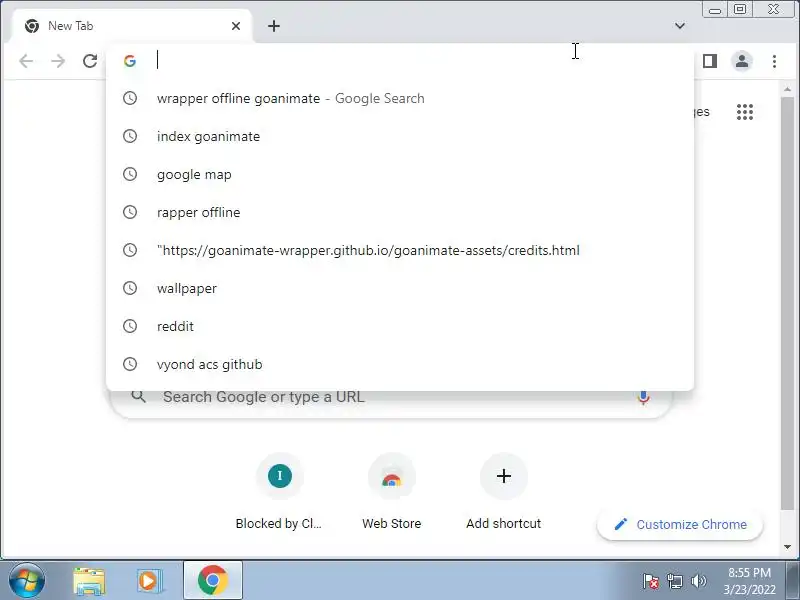Click the page scrollbar up arrow

pos(787,89)
